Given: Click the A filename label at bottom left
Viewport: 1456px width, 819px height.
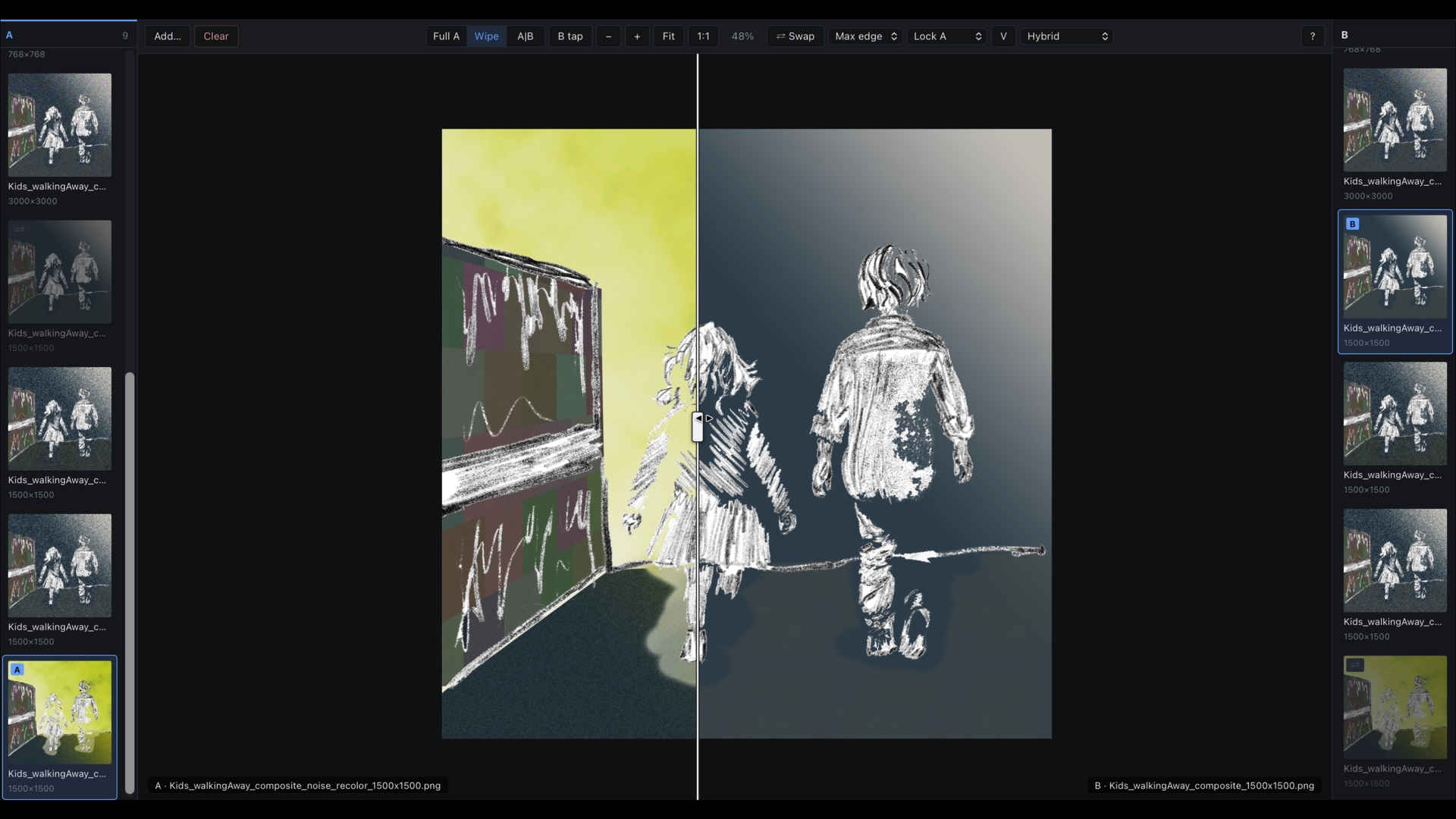Looking at the screenshot, I should tap(297, 786).
